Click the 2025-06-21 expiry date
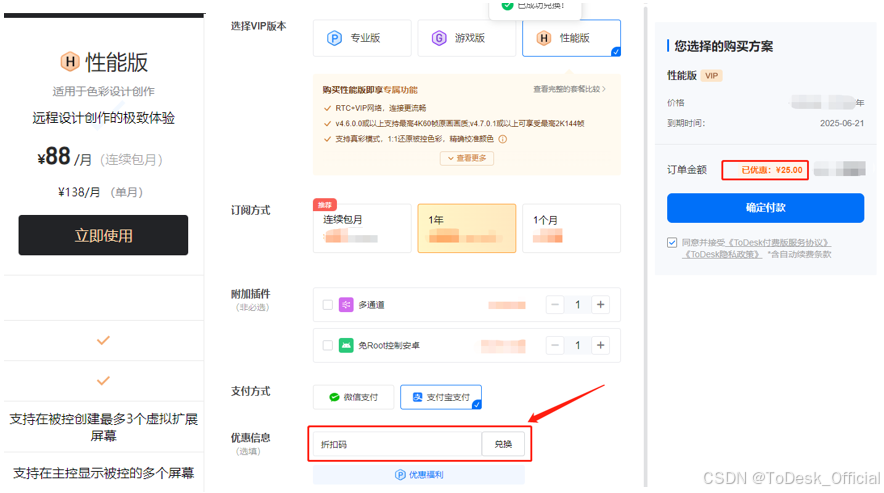884x493 pixels. [842, 124]
